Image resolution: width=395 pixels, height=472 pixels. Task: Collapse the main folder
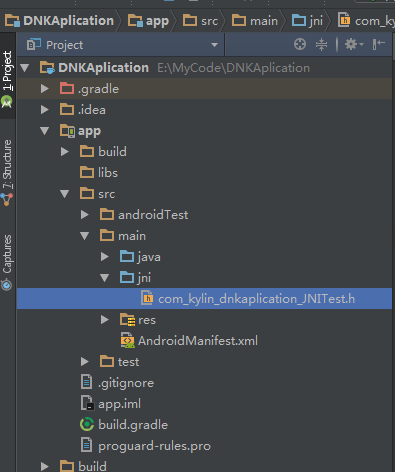pyautogui.click(x=85, y=236)
